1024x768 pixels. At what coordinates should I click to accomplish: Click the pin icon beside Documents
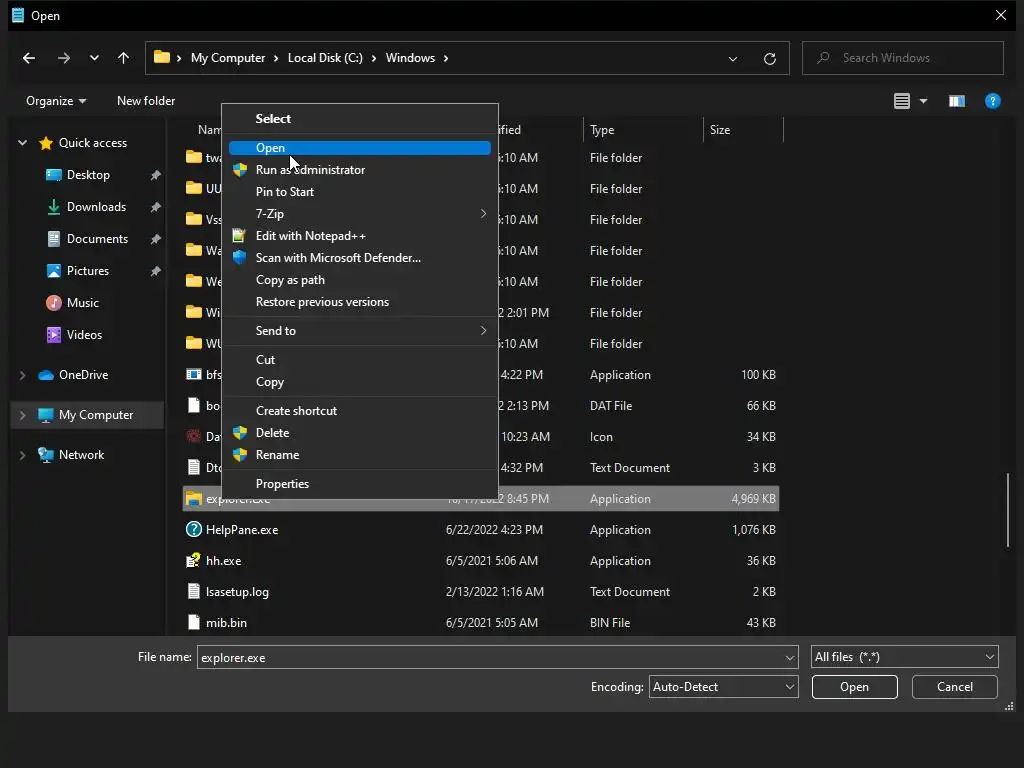[x=155, y=239]
